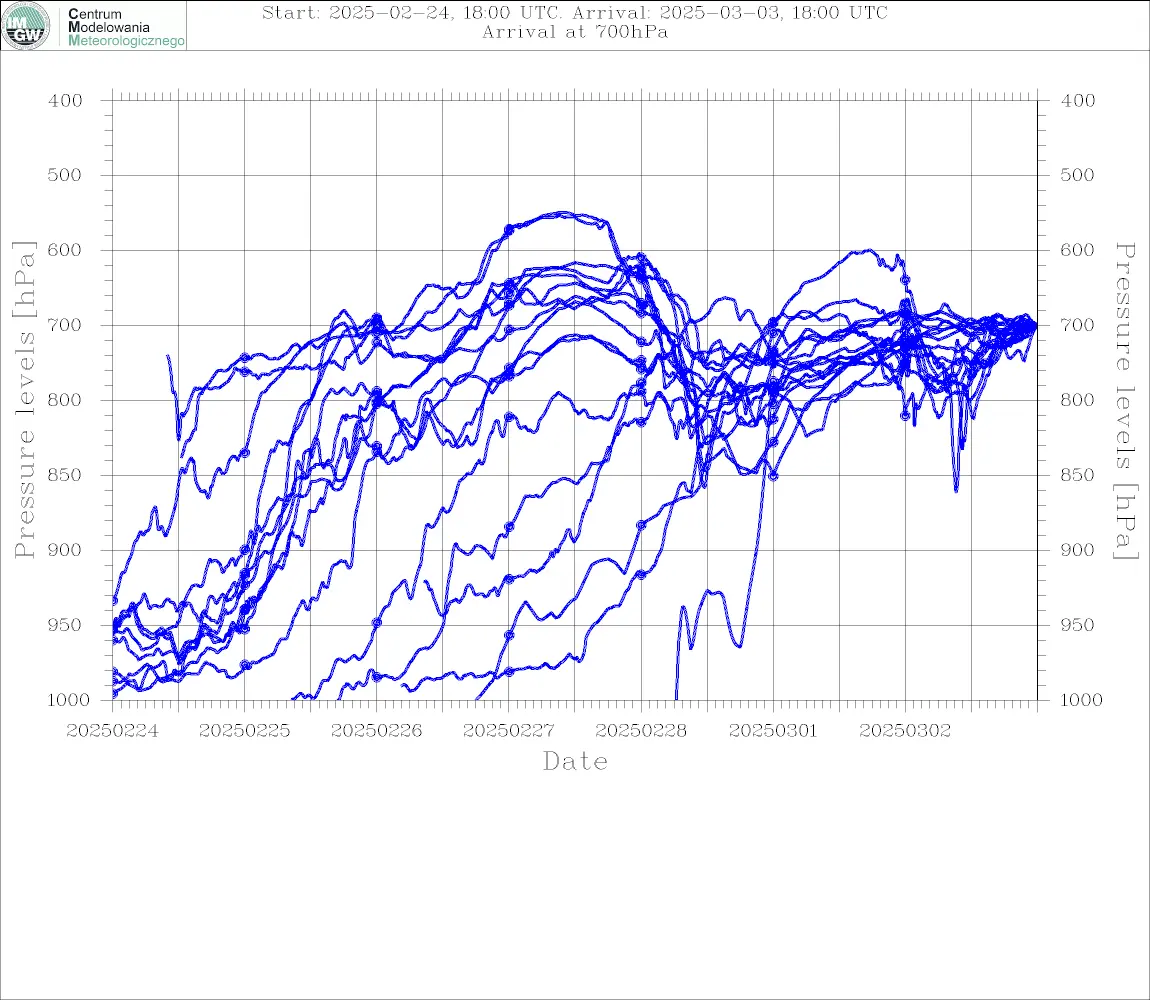Click the Start and Arrival title line

(x=574, y=12)
